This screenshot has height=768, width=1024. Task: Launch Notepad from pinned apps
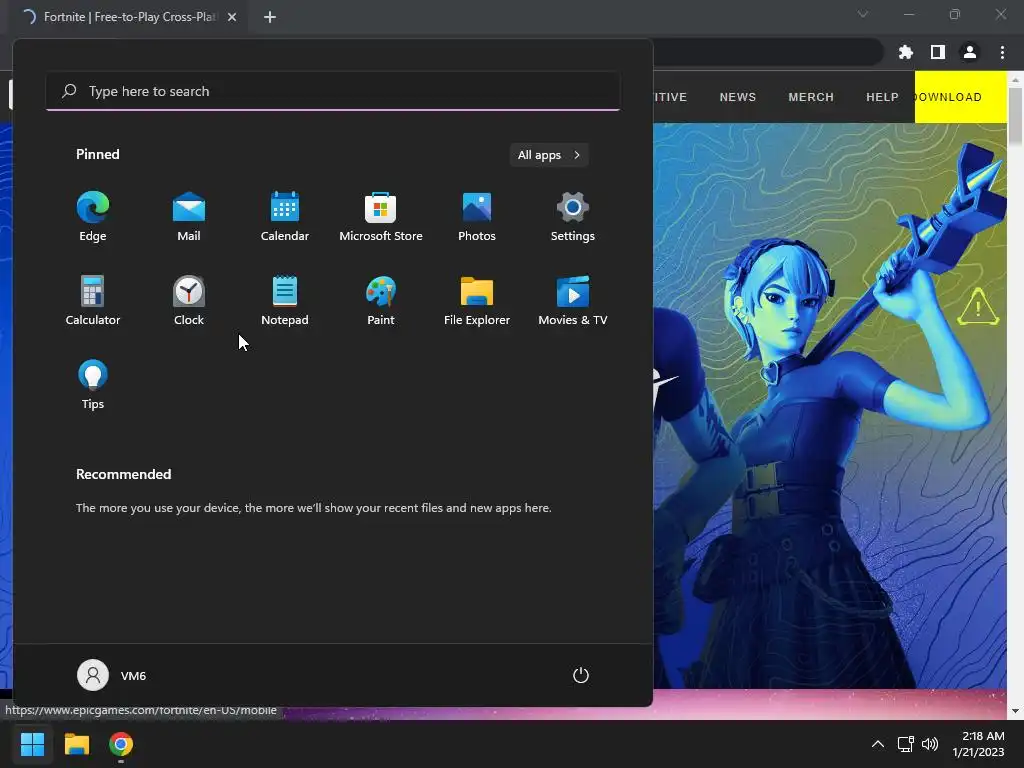tap(285, 300)
